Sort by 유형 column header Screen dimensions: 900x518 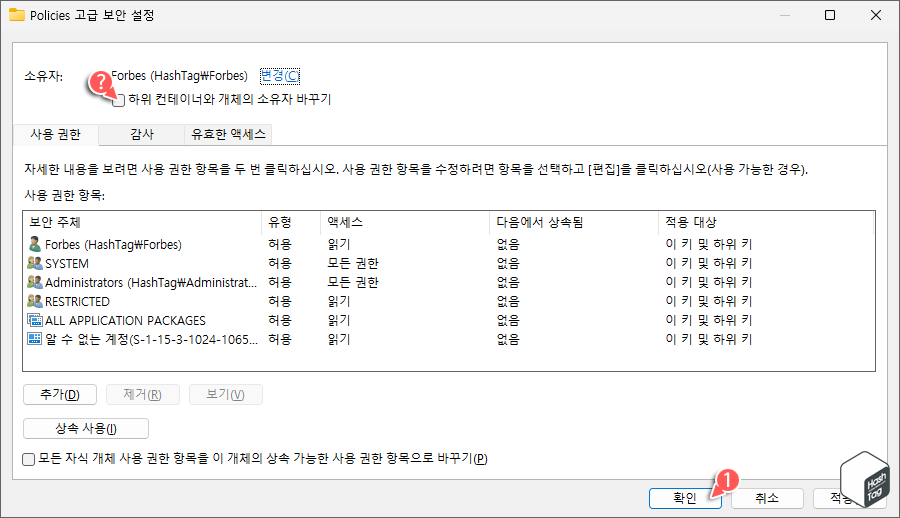click(x=291, y=222)
